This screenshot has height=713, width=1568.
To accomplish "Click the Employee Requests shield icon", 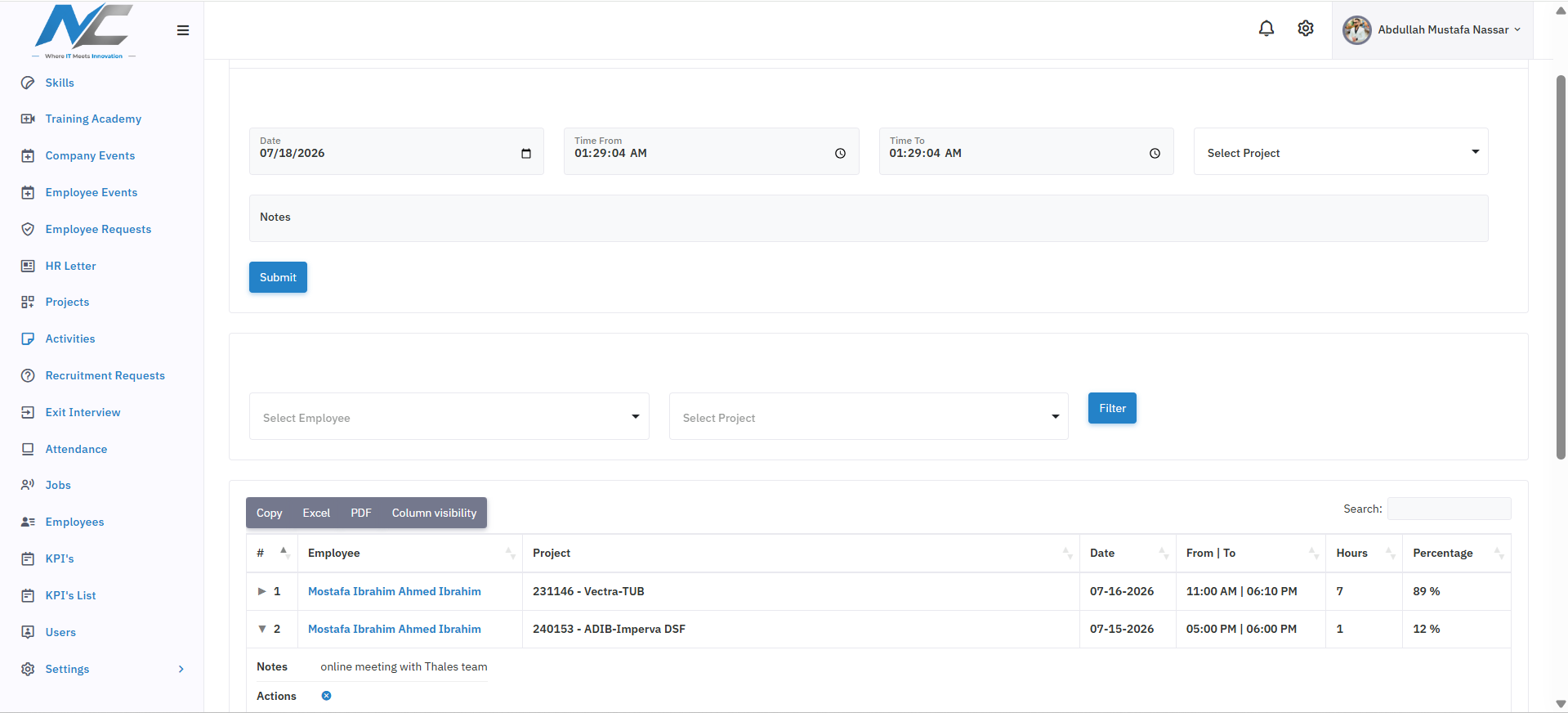I will 28,229.
